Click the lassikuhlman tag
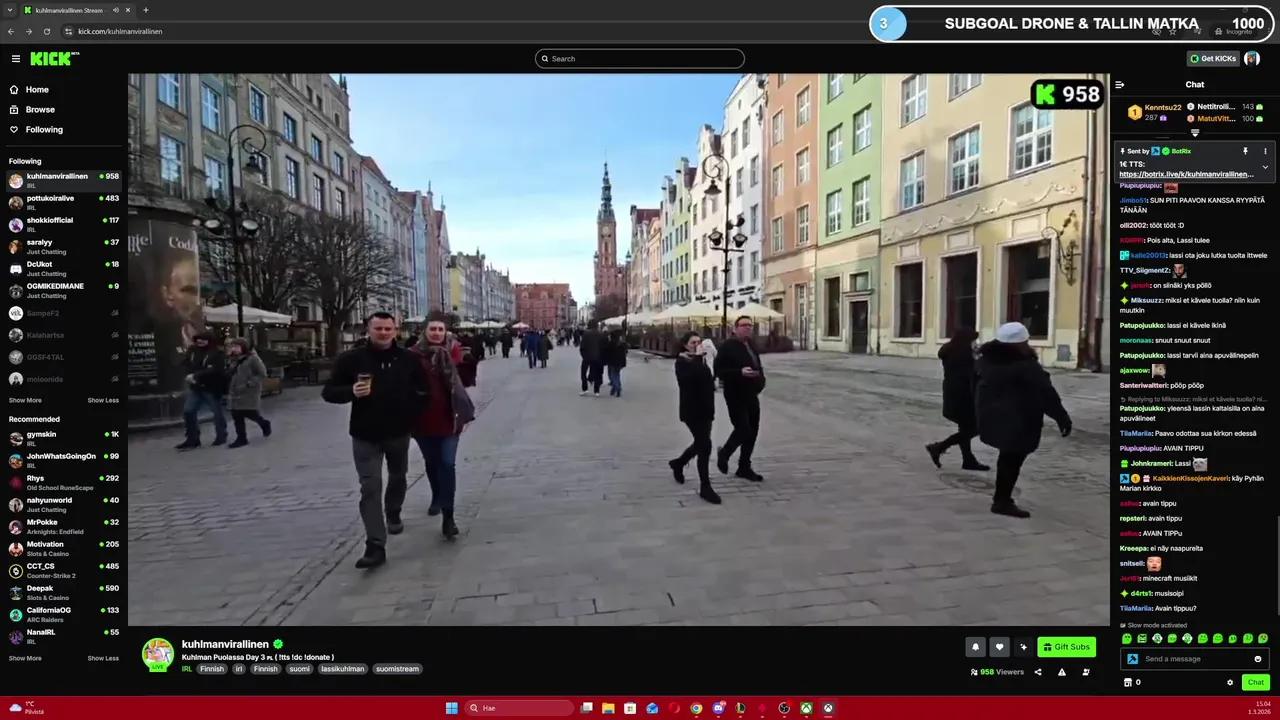 tap(342, 669)
